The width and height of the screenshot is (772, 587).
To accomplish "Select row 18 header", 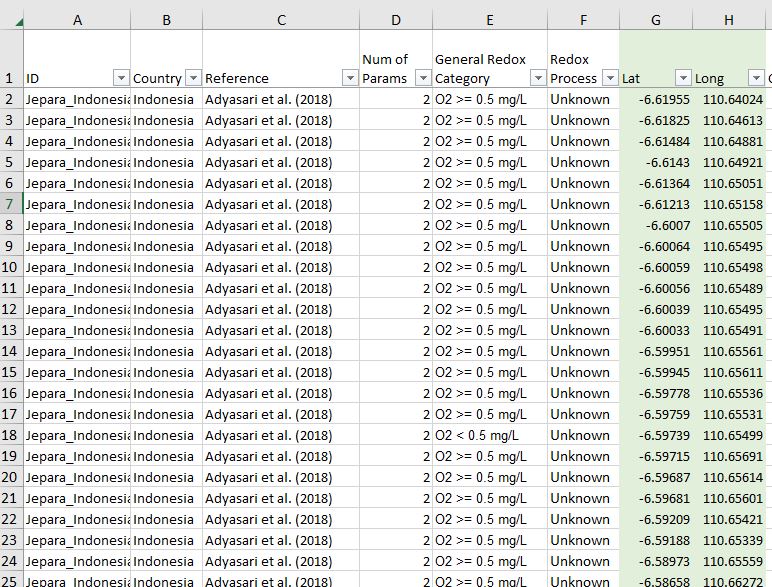I will tap(11, 435).
